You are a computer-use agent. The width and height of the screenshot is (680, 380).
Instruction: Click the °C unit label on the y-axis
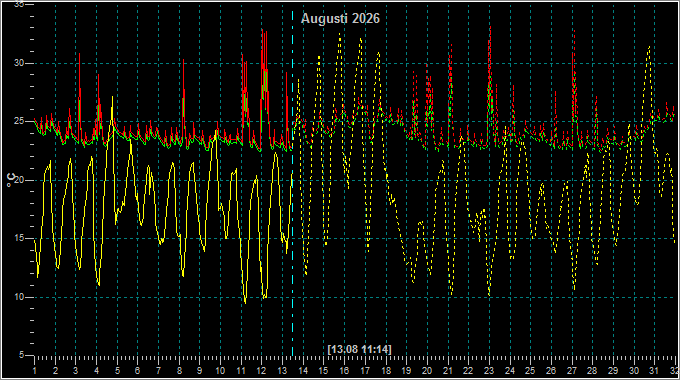coord(11,180)
